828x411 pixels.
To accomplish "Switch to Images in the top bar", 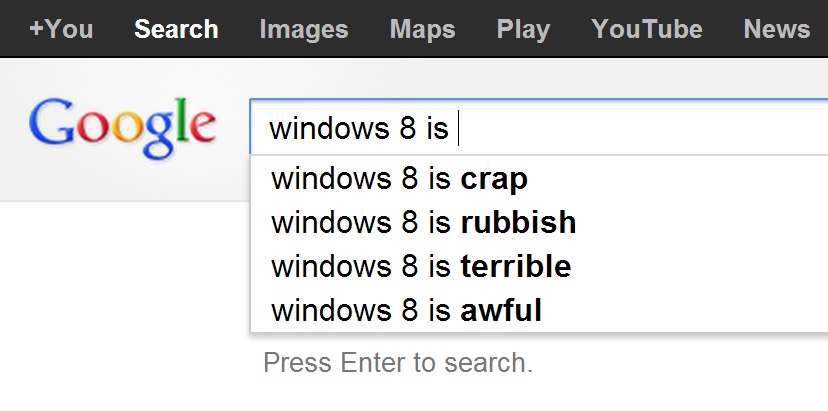I will pyautogui.click(x=303, y=29).
